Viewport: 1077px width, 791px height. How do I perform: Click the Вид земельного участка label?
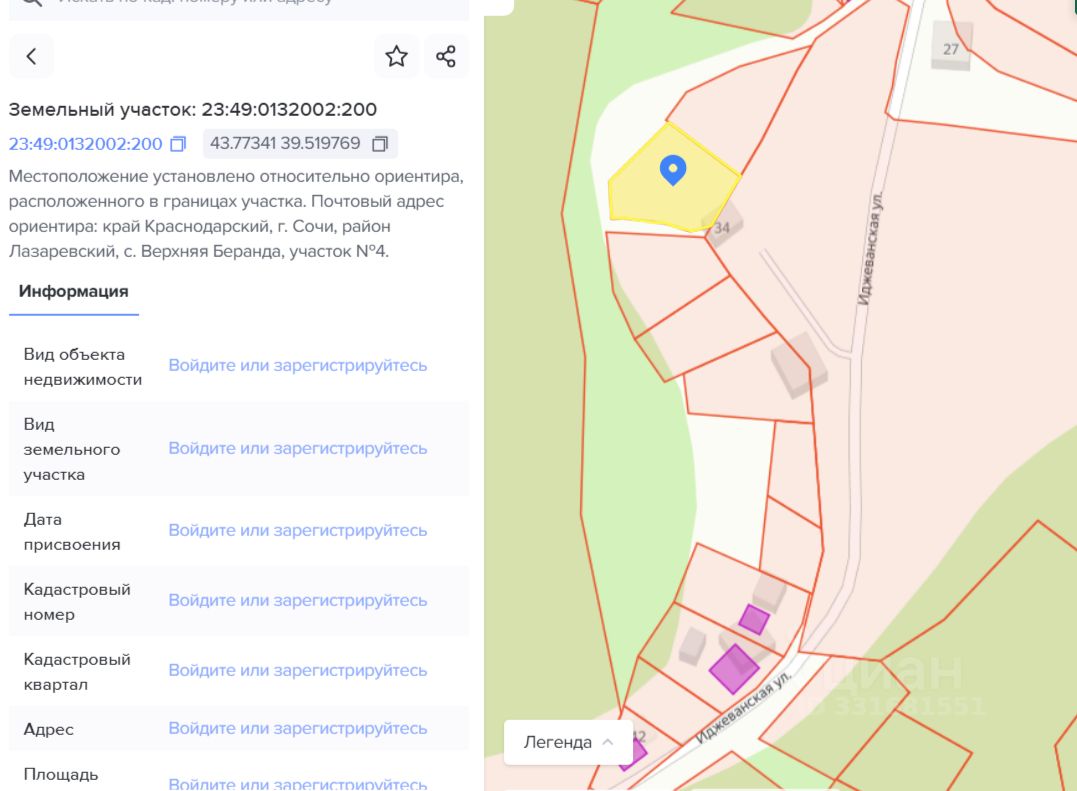pos(71,450)
